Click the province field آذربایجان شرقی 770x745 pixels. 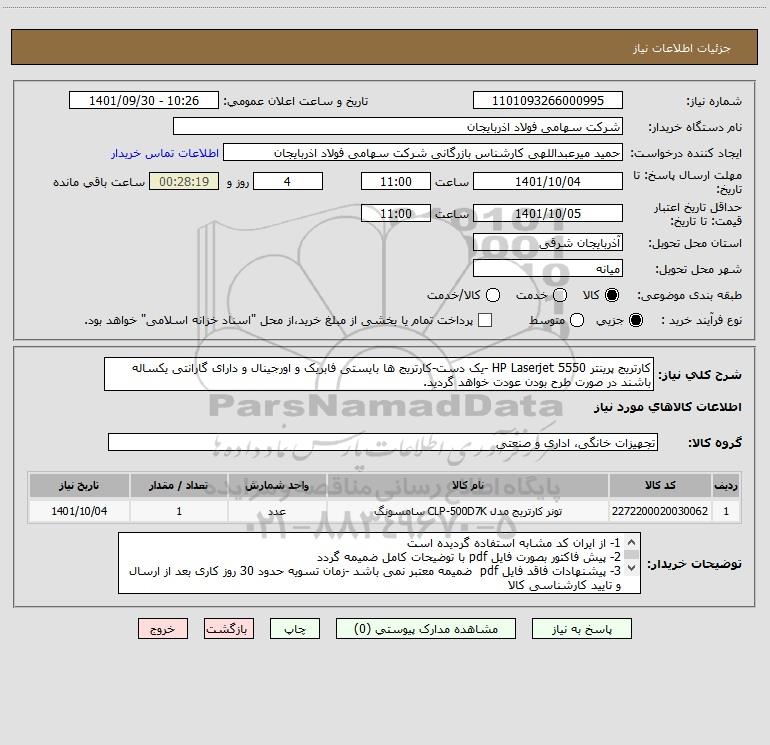548,243
